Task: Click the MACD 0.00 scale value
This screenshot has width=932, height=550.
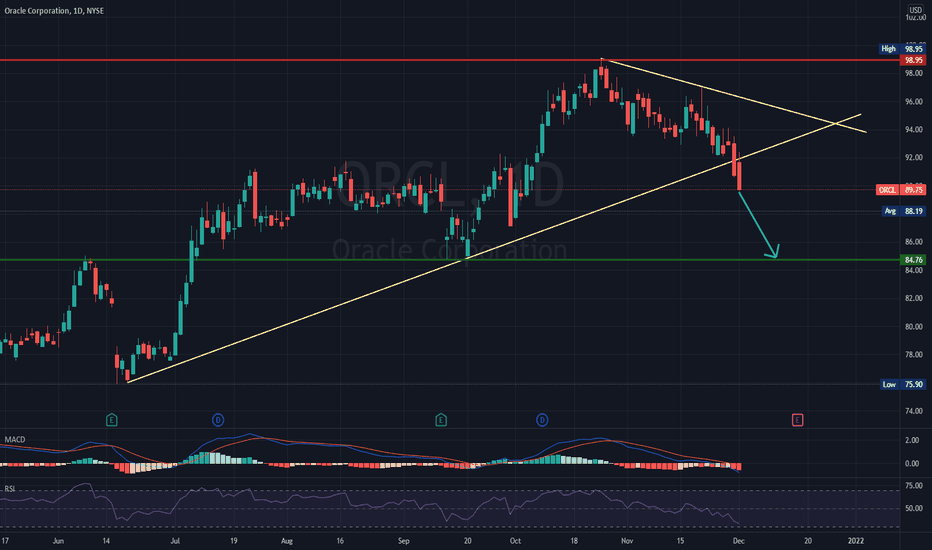Action: tap(911, 464)
